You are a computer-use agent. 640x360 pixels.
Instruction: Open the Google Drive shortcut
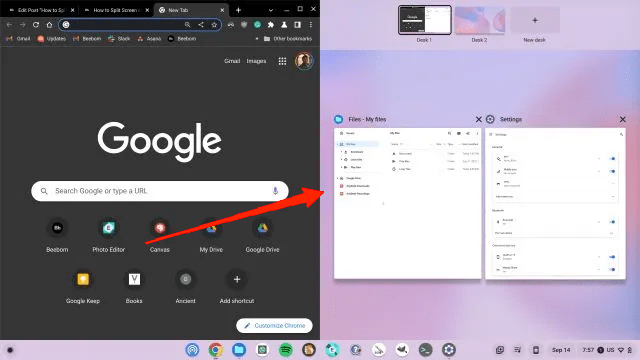[262, 236]
